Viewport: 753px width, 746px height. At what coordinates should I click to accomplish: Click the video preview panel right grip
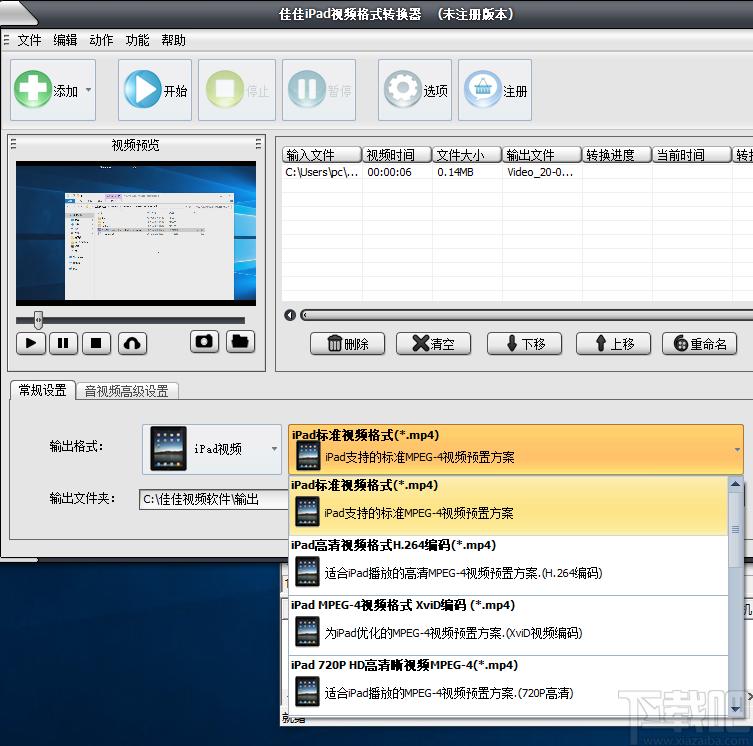coord(258,144)
